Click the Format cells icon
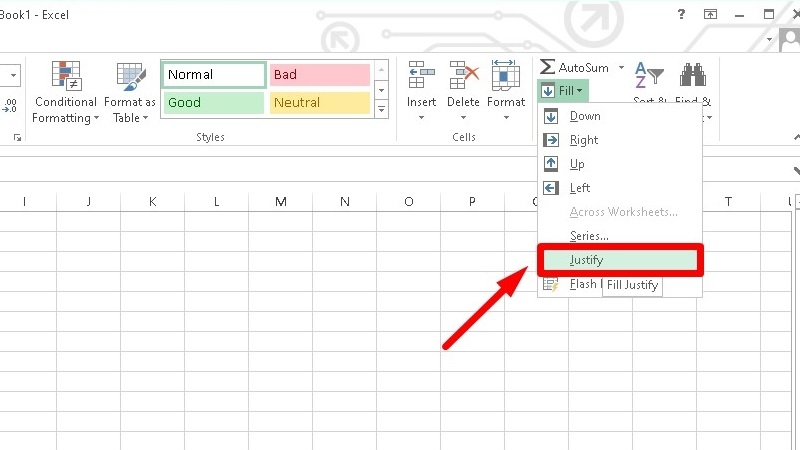The width and height of the screenshot is (800, 450). pyautogui.click(x=505, y=75)
